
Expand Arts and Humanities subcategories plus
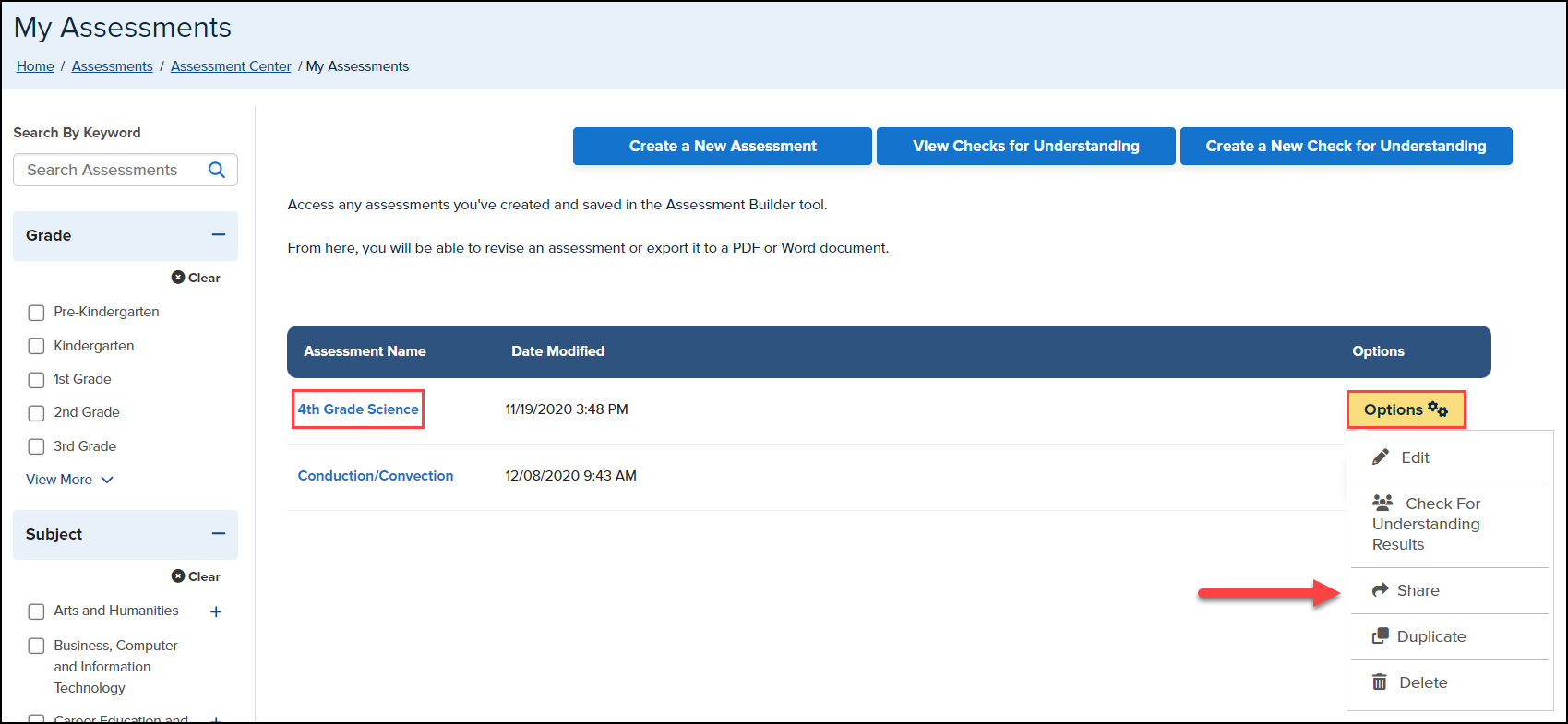click(x=216, y=611)
